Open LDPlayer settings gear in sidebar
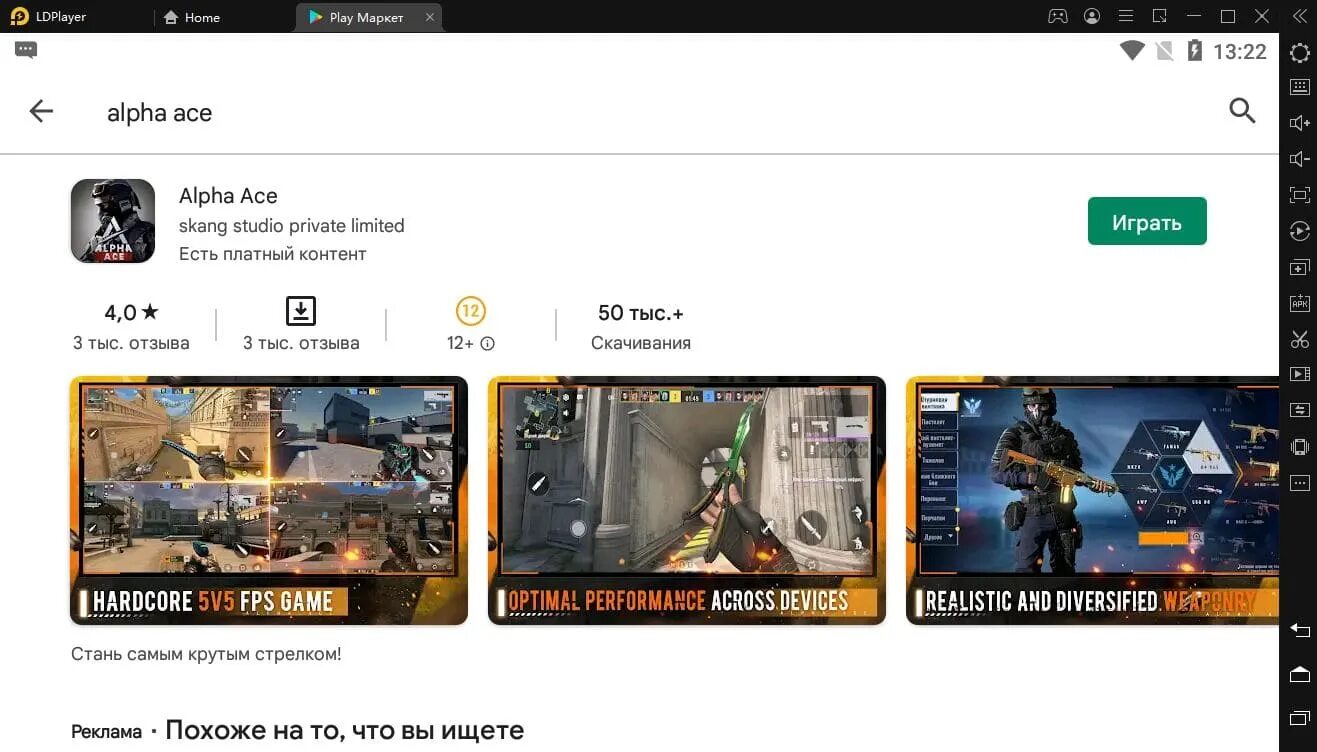Viewport: 1317px width, 752px height. click(1300, 53)
